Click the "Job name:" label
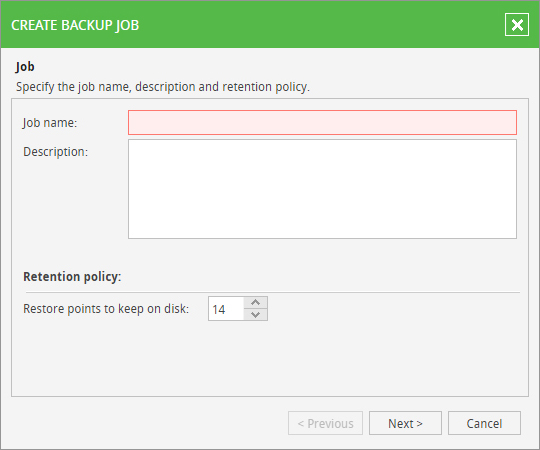The height and width of the screenshot is (450, 540). [x=50, y=123]
